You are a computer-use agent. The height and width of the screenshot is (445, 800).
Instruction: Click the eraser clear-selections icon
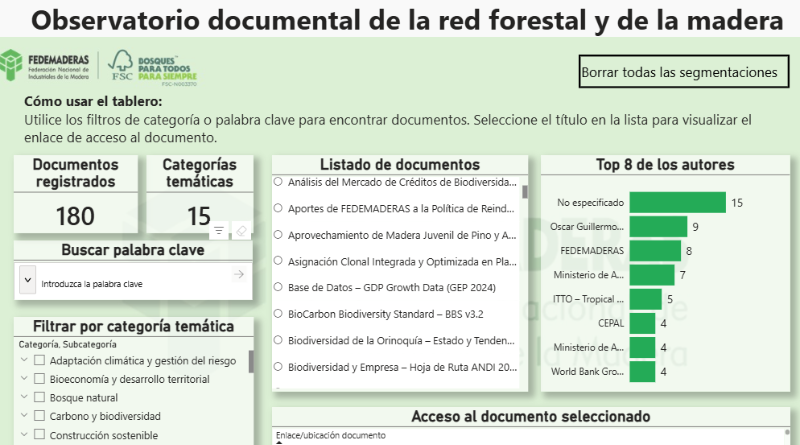[240, 230]
